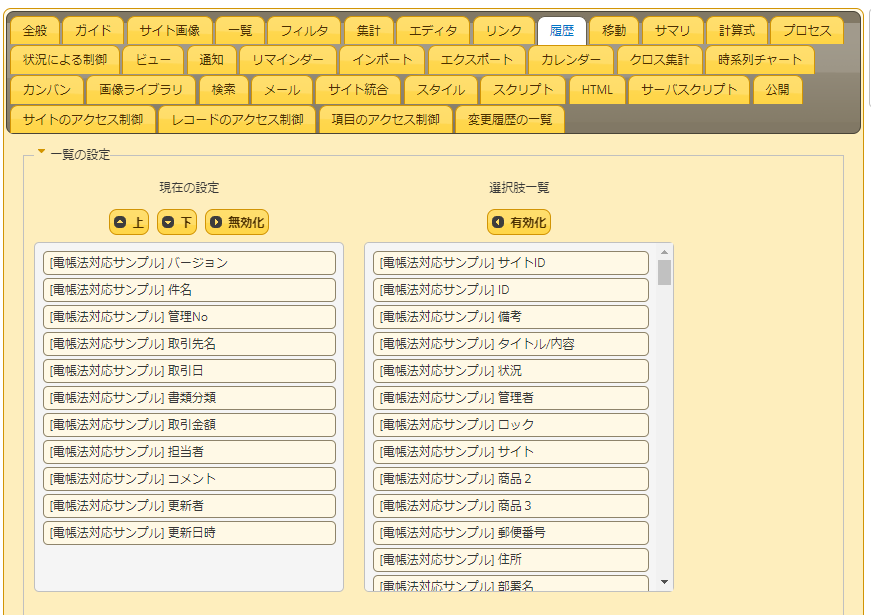Open the 公開 tab
The image size is (871, 615).
point(777,90)
